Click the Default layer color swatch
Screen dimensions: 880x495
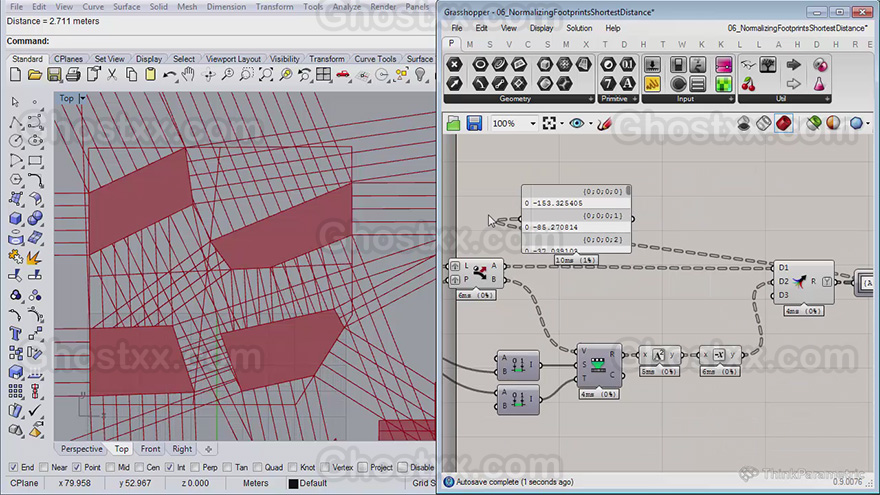[x=293, y=483]
